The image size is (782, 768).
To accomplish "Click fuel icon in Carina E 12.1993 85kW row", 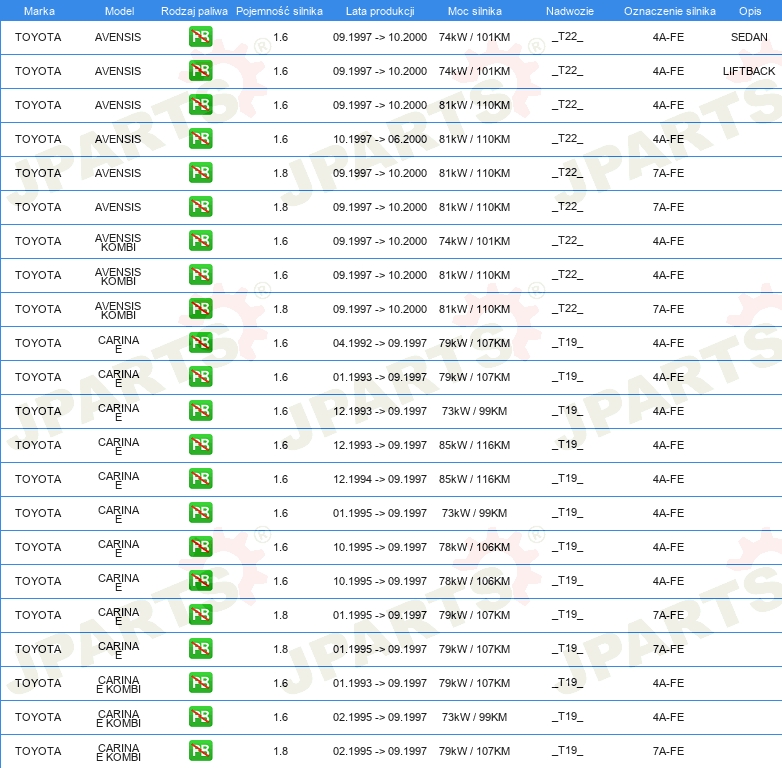I will [x=200, y=445].
